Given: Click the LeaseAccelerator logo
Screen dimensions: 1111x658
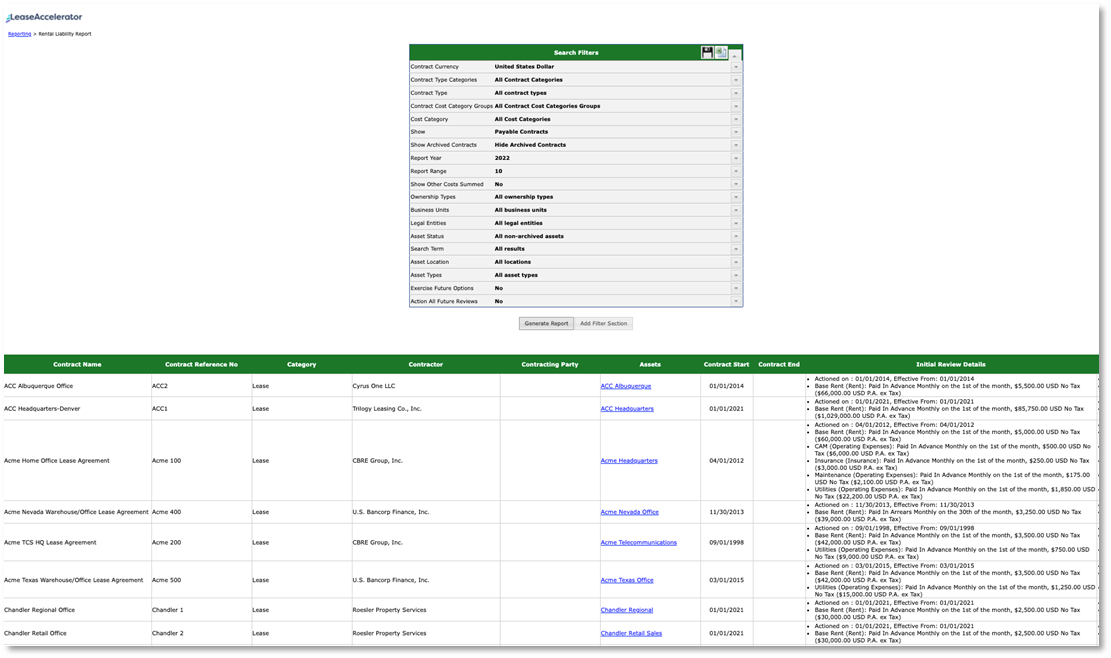Looking at the screenshot, I should pyautogui.click(x=44, y=17).
